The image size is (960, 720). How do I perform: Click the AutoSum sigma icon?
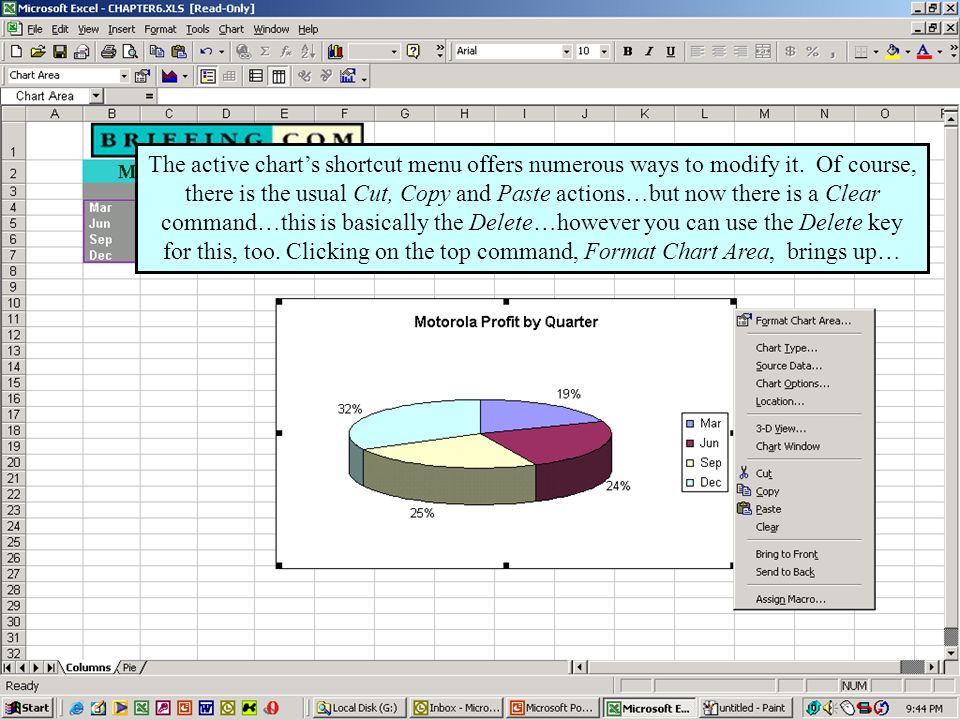click(x=265, y=51)
